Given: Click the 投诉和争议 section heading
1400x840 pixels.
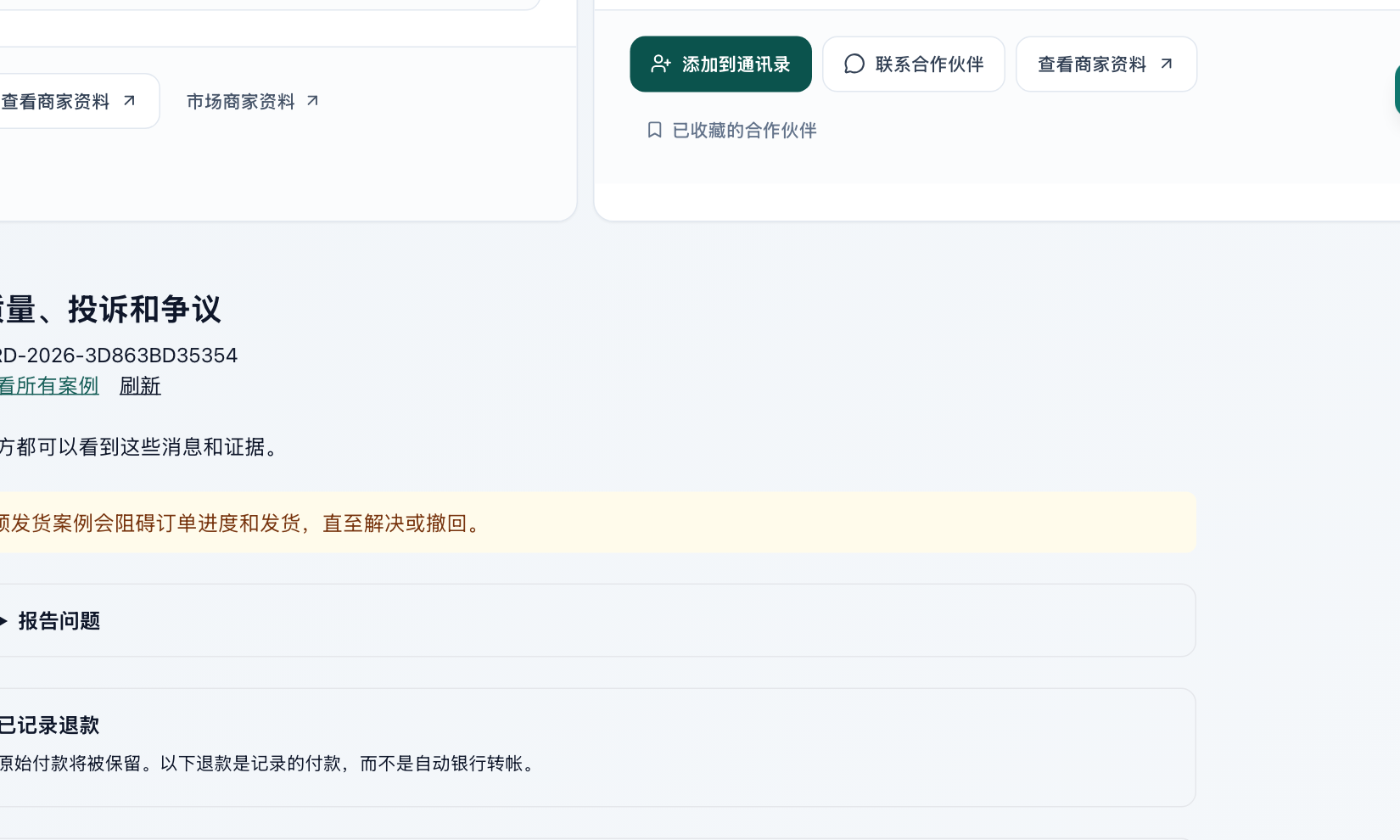Looking at the screenshot, I should (110, 309).
